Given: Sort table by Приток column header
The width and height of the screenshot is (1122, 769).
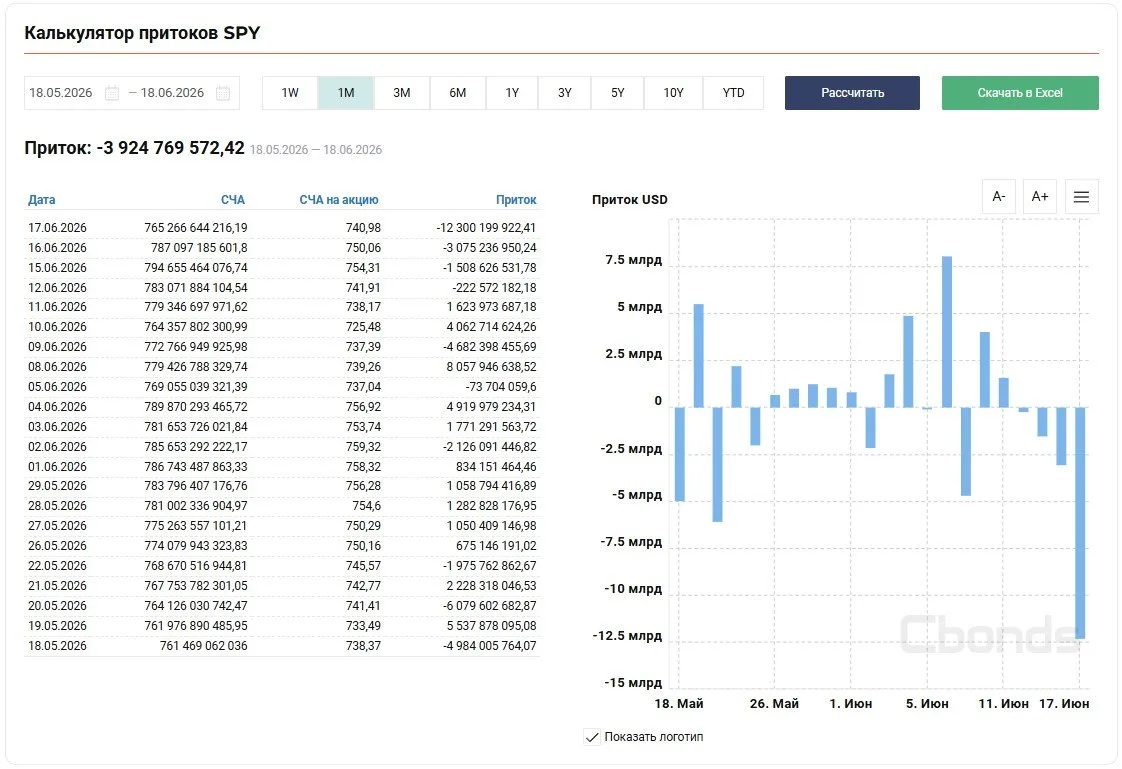Looking at the screenshot, I should point(516,200).
